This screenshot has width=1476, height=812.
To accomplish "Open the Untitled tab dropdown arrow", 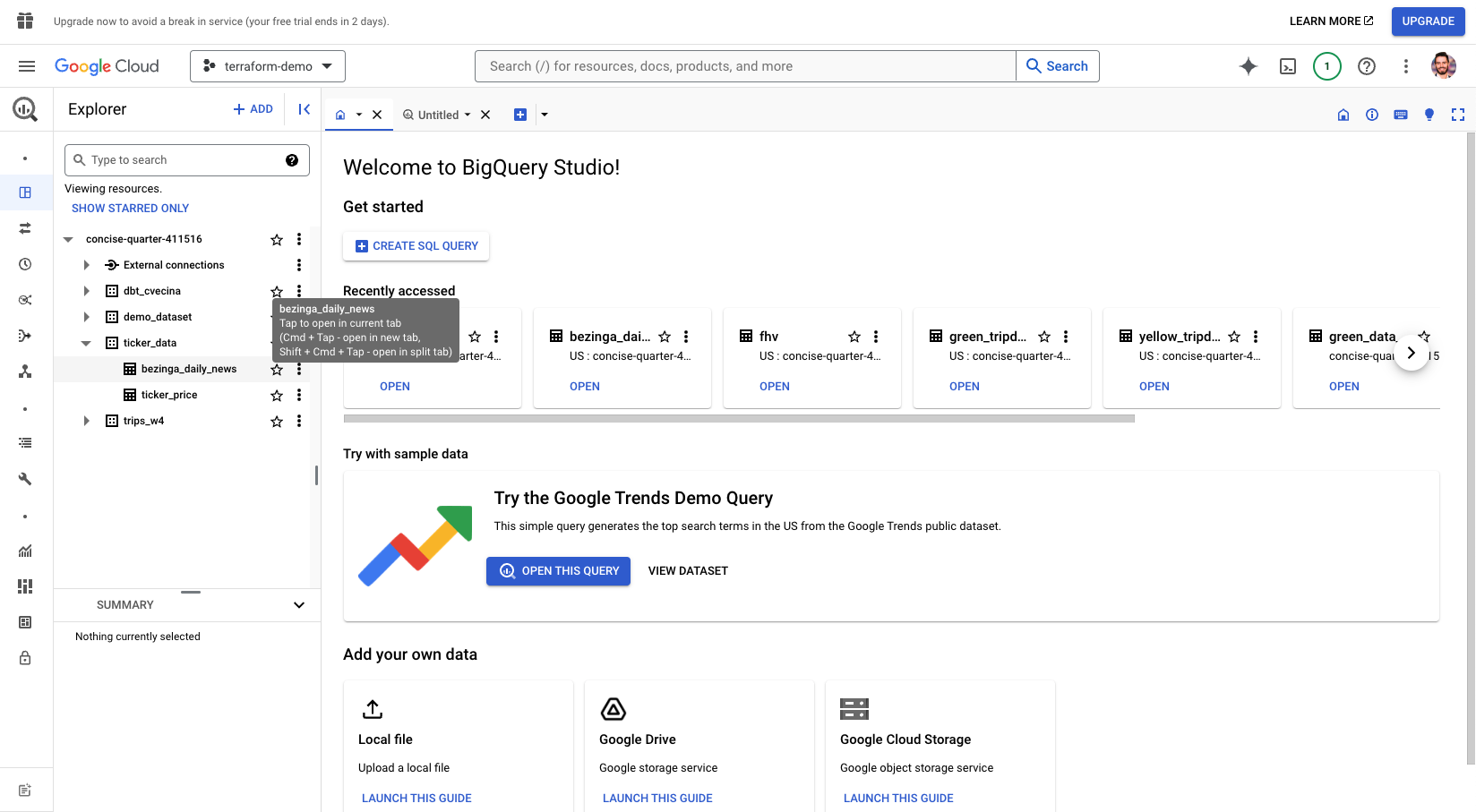I will 468,115.
